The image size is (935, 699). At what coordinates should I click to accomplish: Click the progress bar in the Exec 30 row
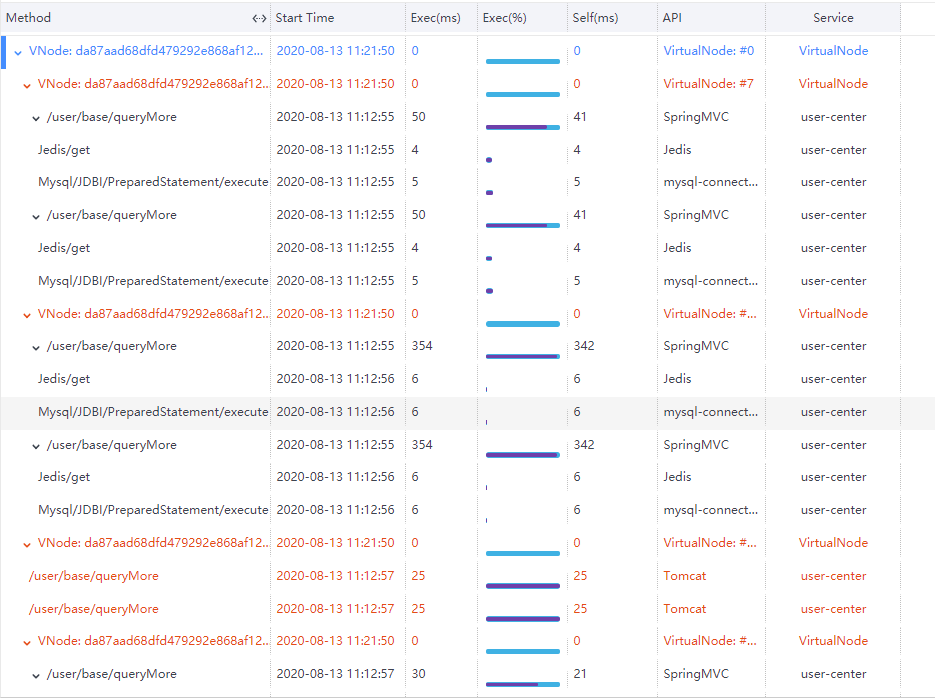point(523,684)
